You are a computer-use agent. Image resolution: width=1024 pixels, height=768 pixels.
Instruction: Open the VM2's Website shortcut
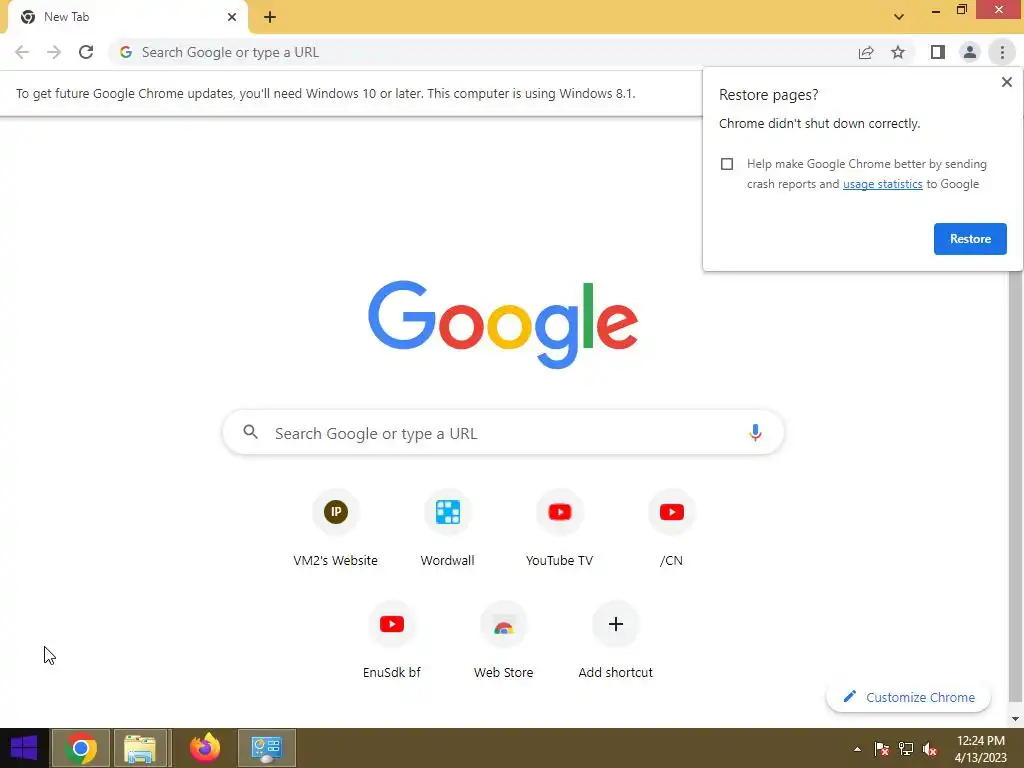point(336,529)
